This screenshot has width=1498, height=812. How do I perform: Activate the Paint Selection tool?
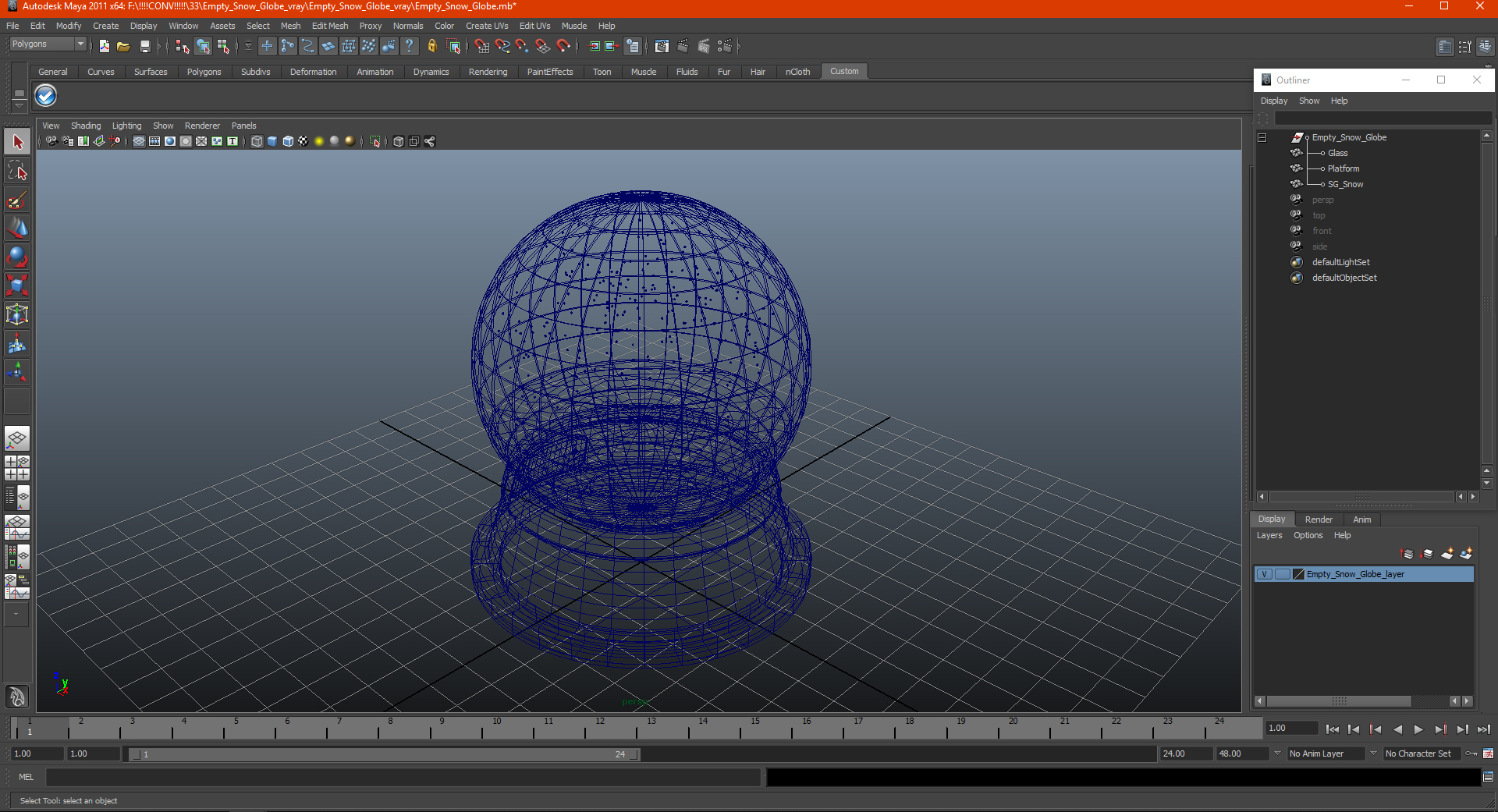pos(17,200)
